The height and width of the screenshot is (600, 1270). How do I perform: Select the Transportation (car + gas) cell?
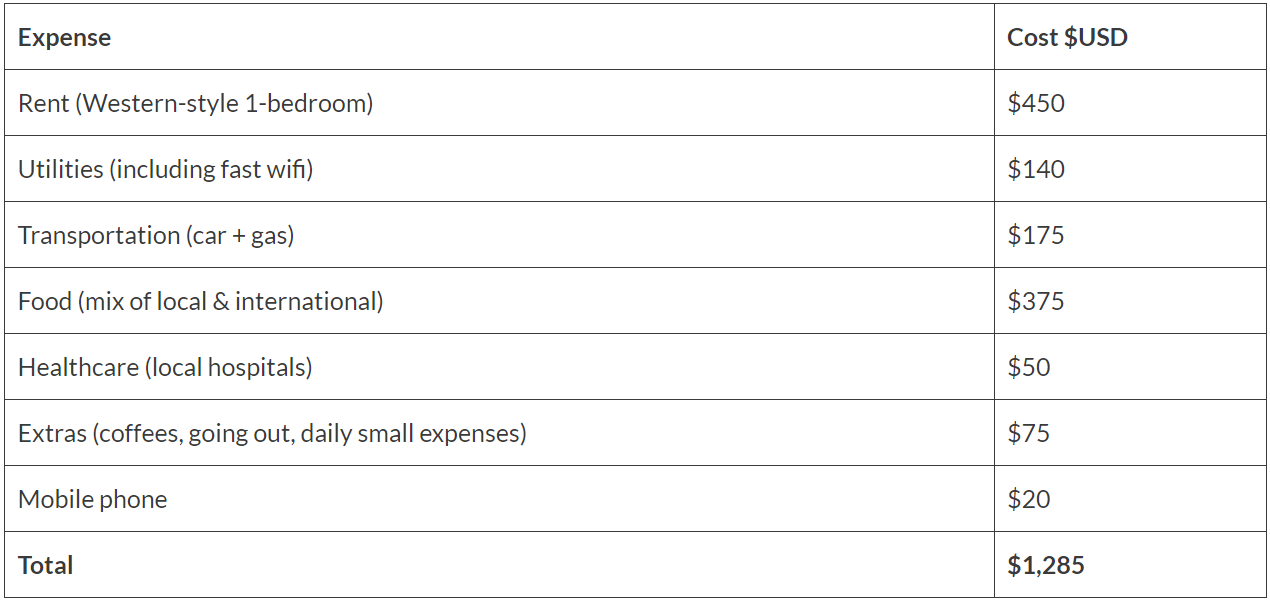[x=156, y=235]
